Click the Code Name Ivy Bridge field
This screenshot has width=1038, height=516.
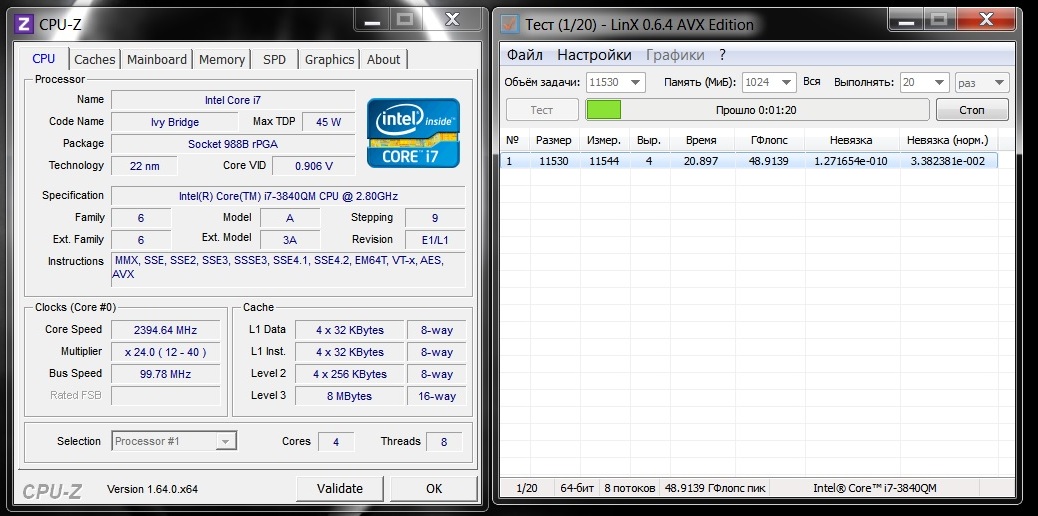click(174, 122)
